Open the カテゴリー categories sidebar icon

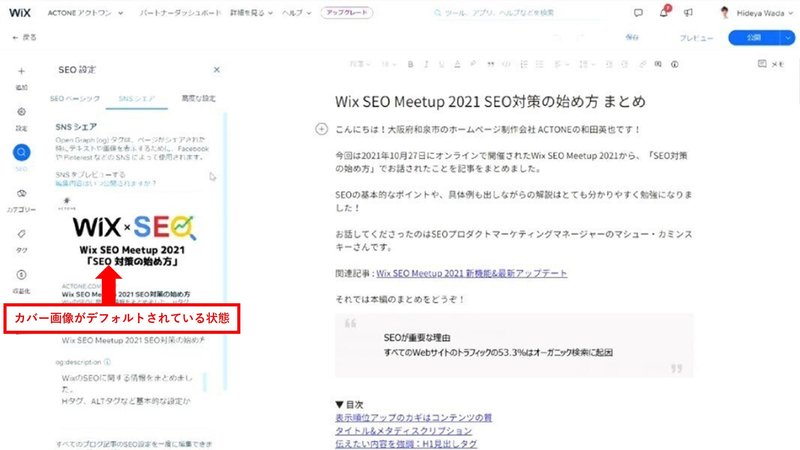(21, 193)
